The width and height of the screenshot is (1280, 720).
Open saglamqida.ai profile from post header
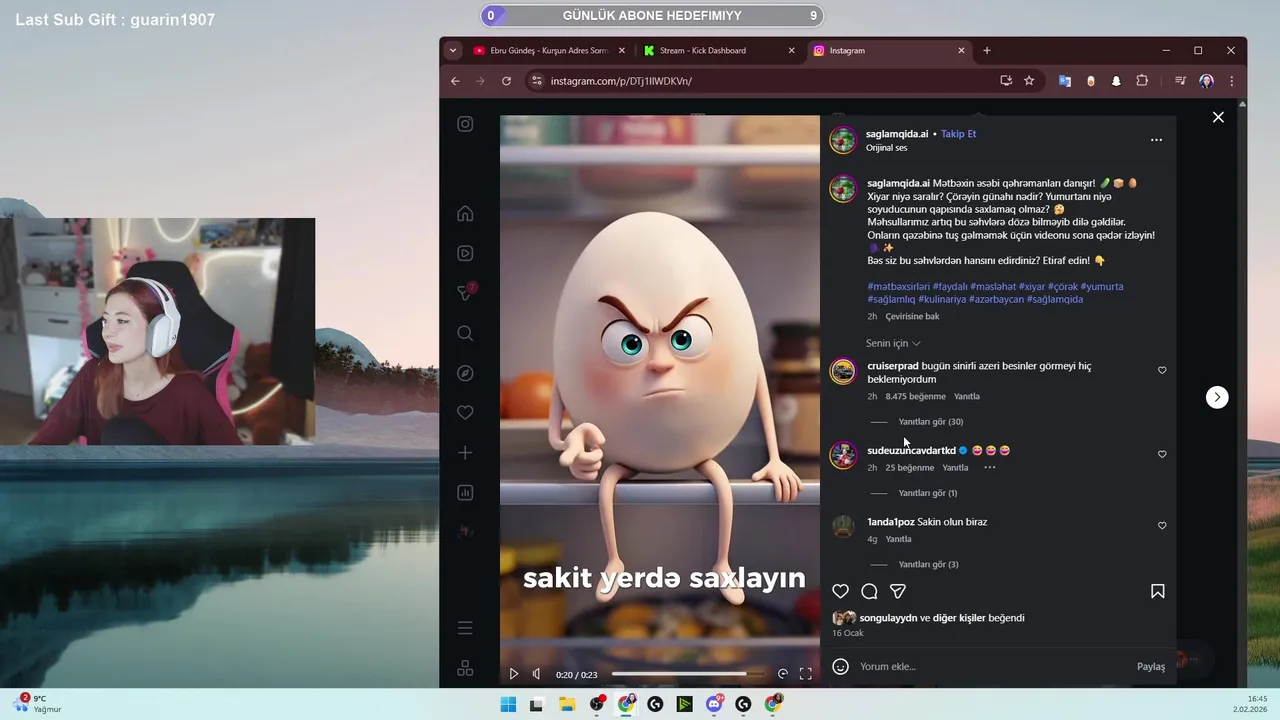(898, 133)
